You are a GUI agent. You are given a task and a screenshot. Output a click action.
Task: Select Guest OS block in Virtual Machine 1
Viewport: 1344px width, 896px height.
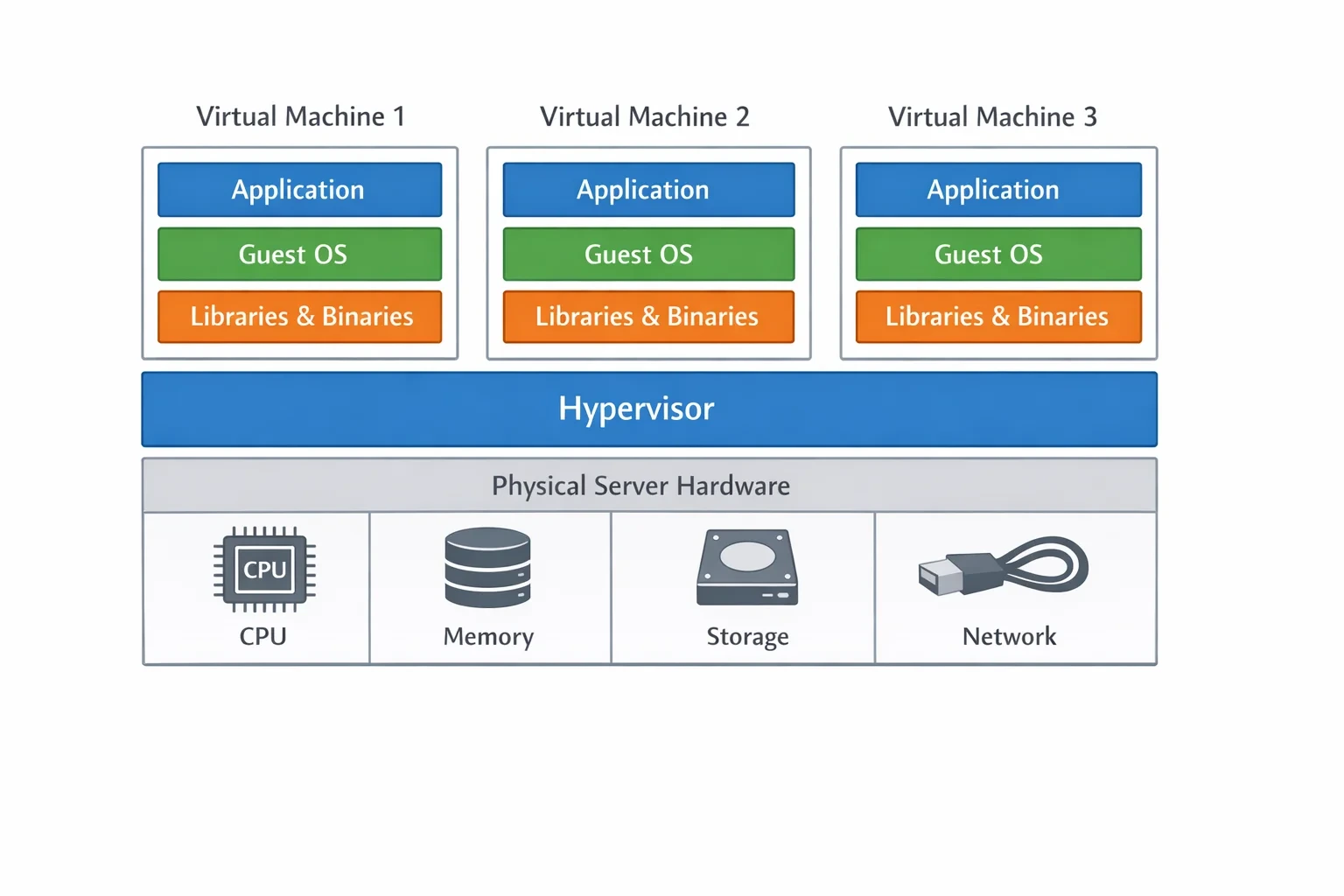coord(299,255)
